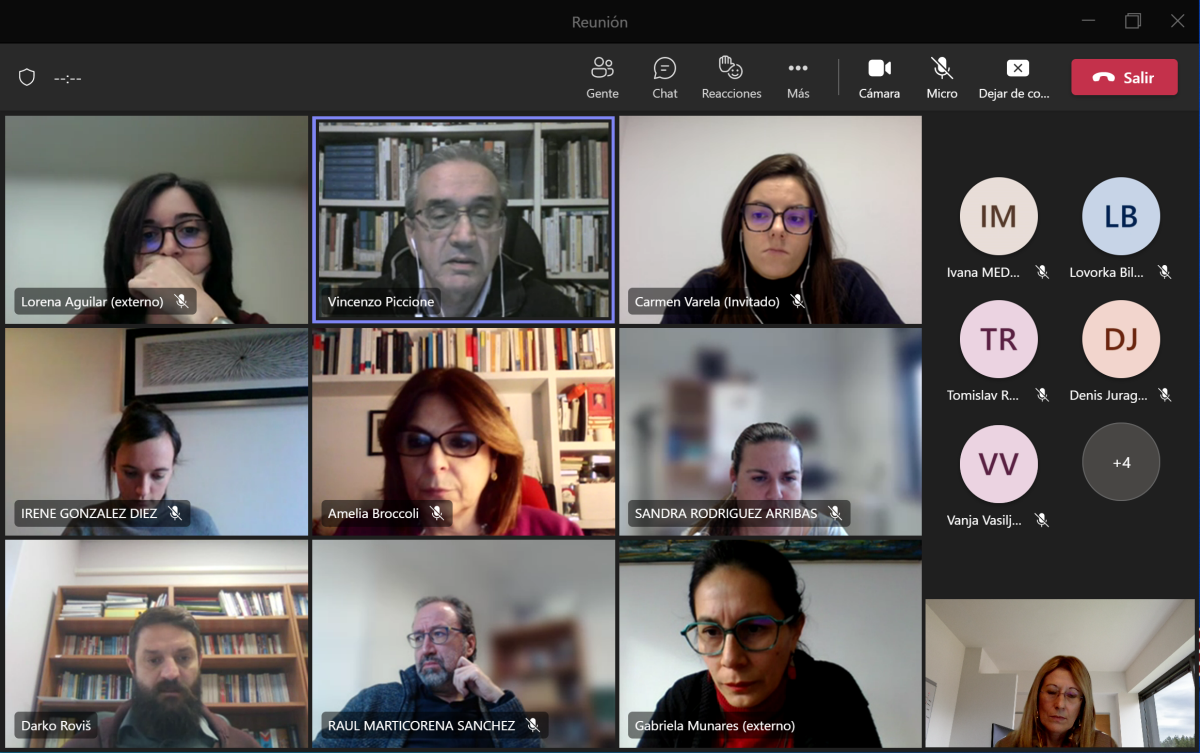Click Lorena Aguilar's muted microphone icon
This screenshot has width=1200, height=753.
point(181,301)
